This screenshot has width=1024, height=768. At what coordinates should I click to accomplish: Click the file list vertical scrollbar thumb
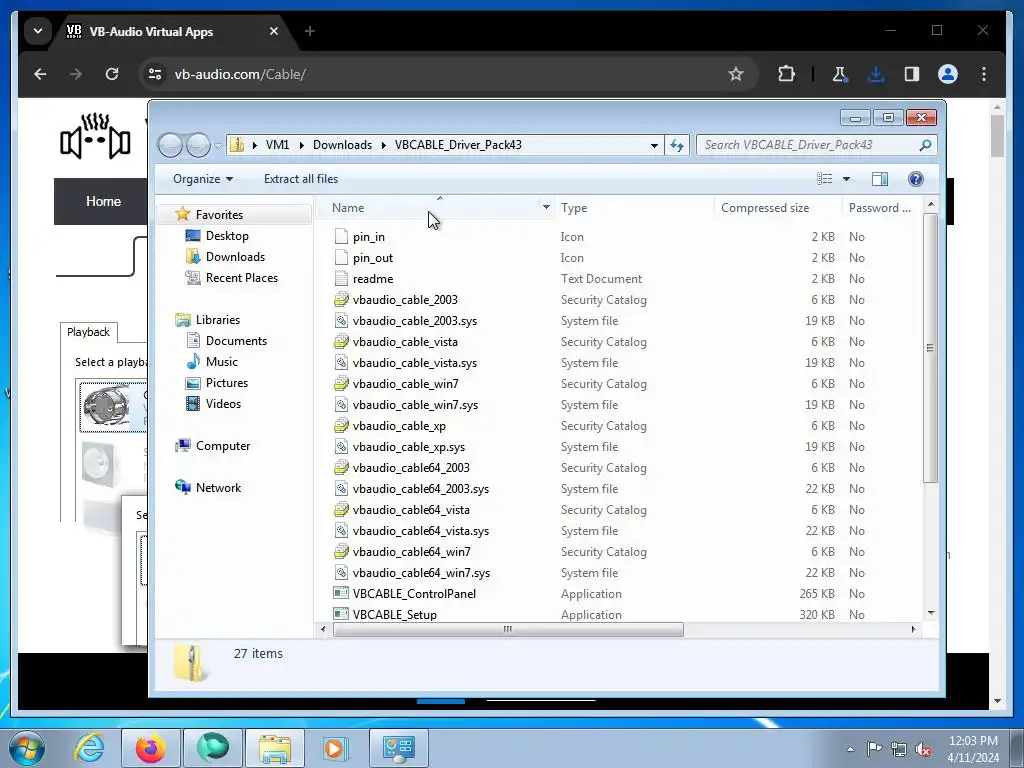click(x=931, y=347)
